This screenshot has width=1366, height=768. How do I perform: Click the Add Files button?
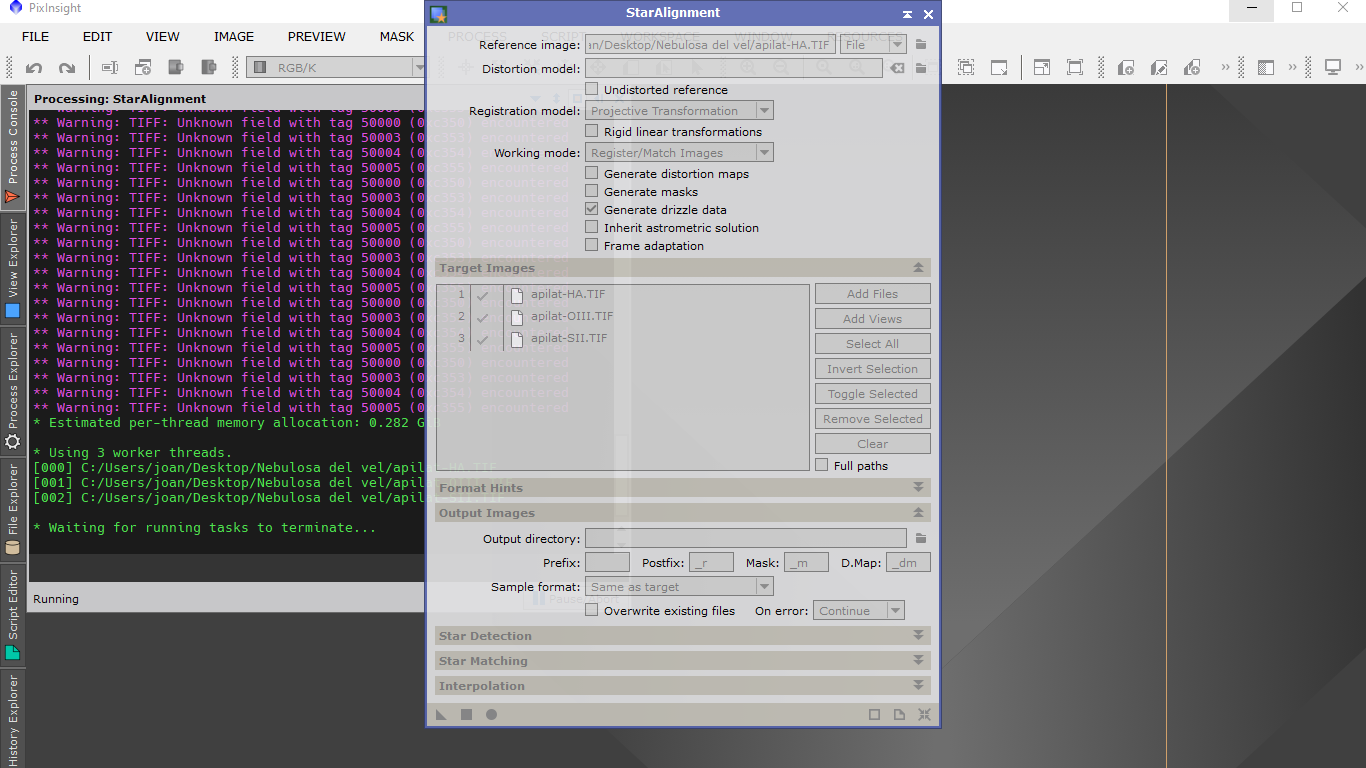(x=873, y=294)
